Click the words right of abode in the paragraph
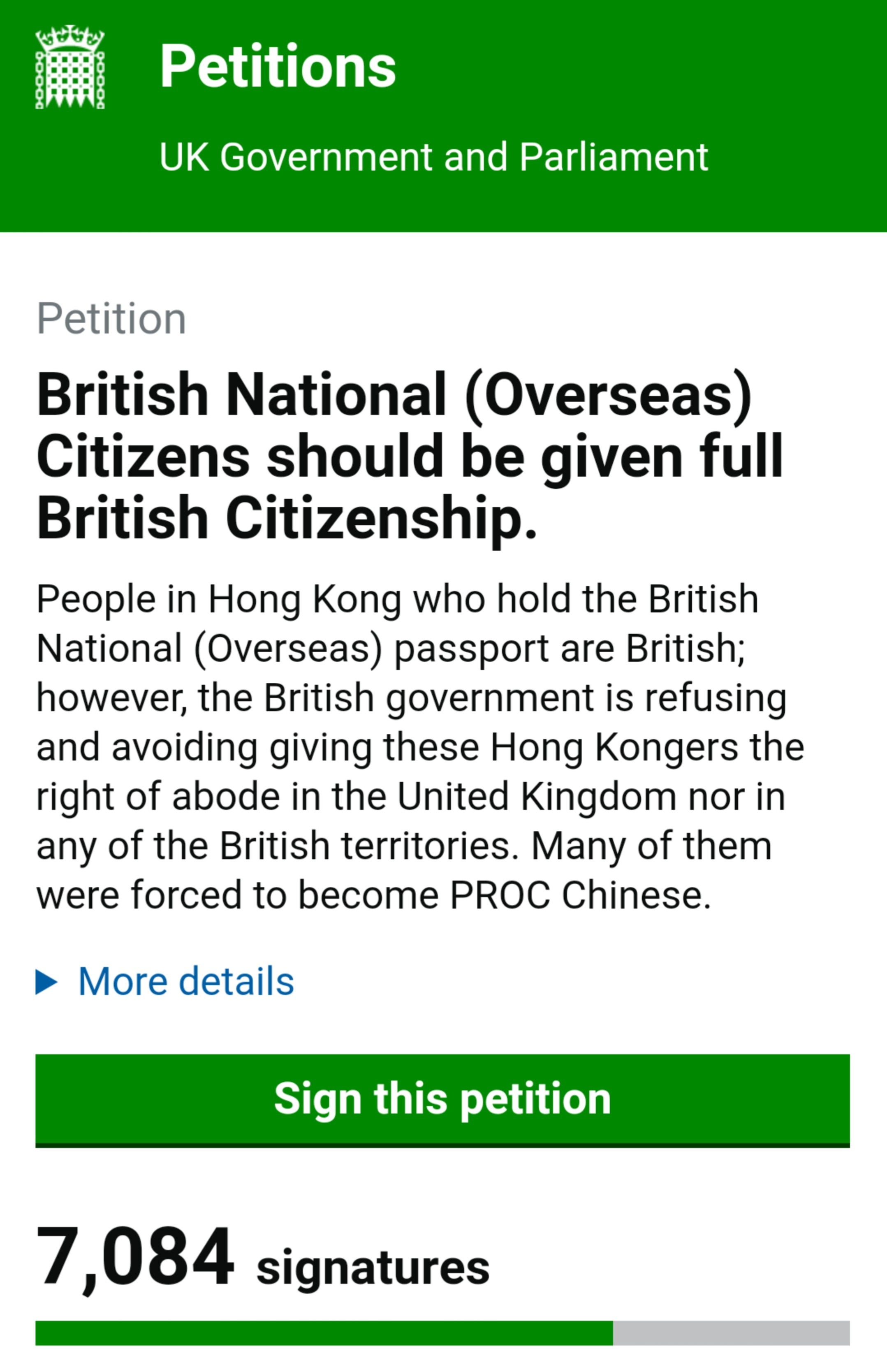887x1372 pixels. pyautogui.click(x=155, y=798)
